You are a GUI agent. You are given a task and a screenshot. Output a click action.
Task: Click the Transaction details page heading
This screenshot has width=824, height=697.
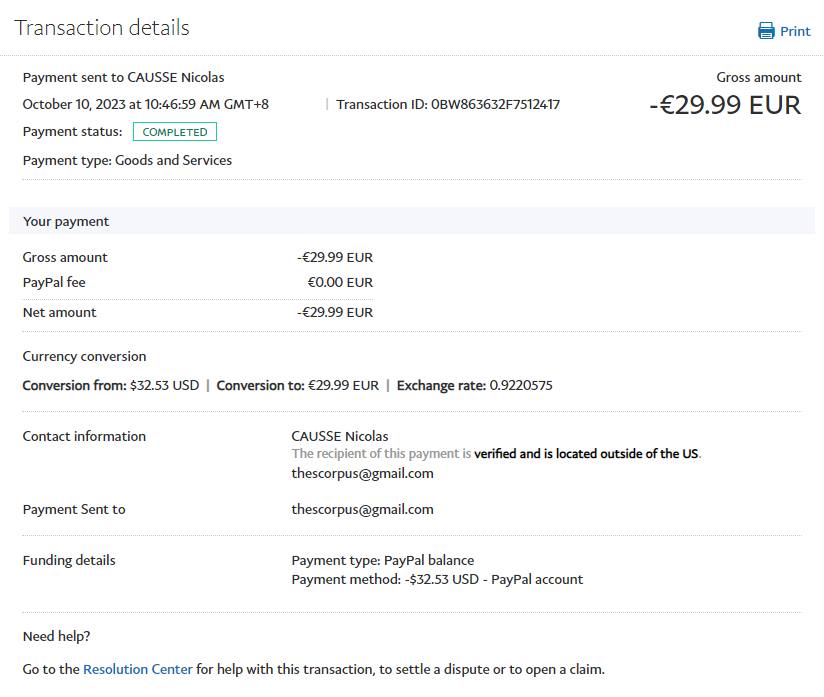click(102, 27)
